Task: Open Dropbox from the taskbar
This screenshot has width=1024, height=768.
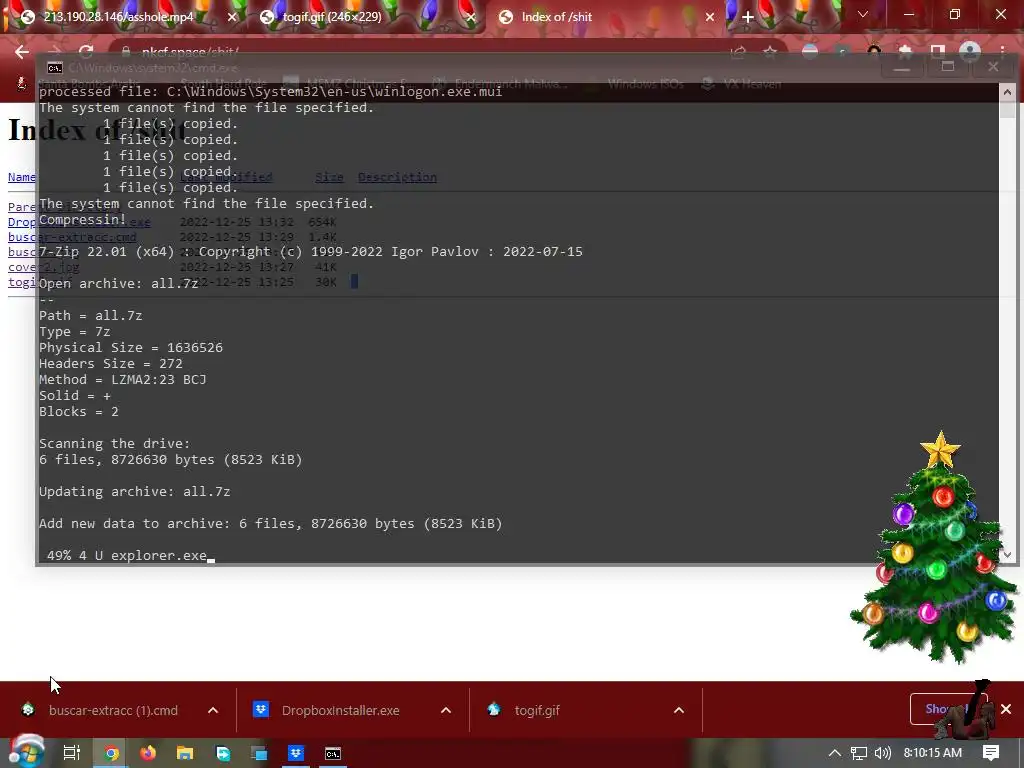Action: click(296, 753)
